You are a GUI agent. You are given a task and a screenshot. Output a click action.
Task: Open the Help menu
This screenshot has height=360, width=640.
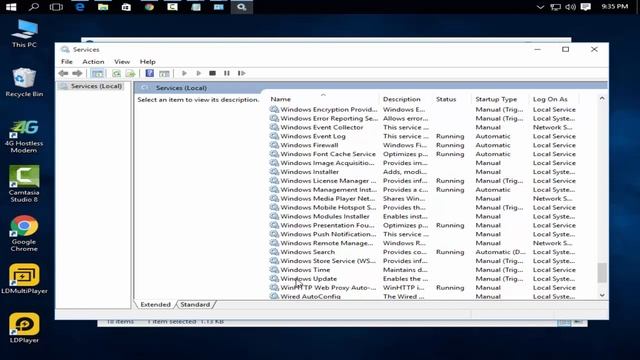(x=147, y=62)
